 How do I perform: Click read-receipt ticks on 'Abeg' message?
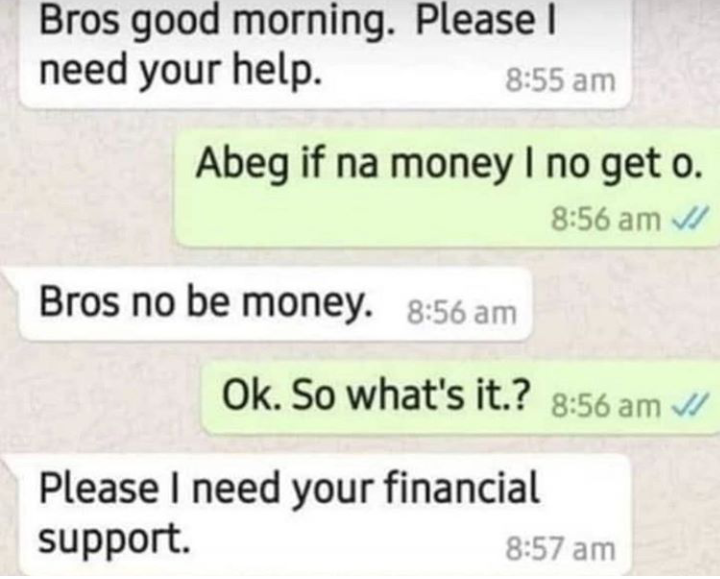(x=686, y=220)
